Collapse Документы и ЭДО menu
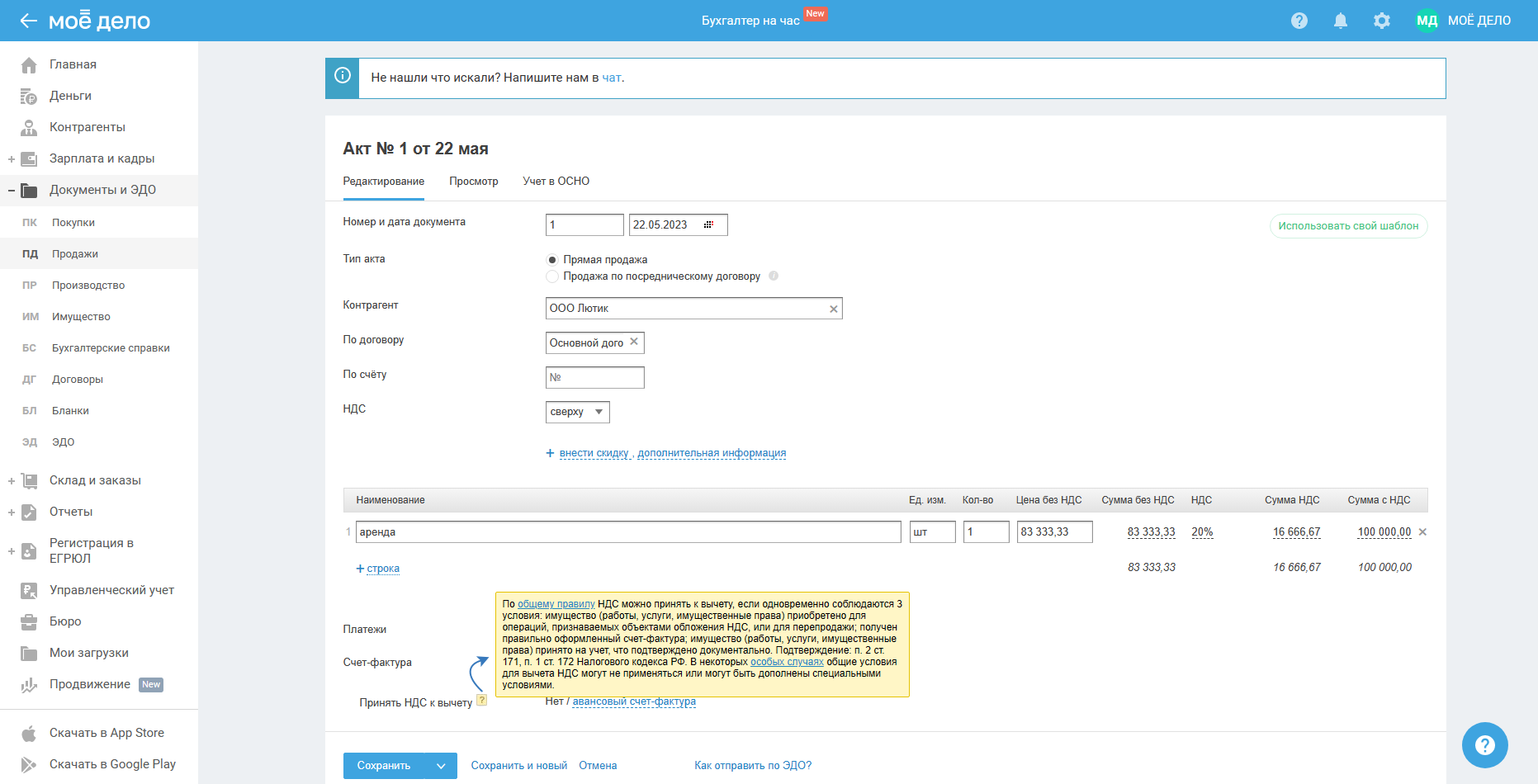Image resolution: width=1538 pixels, height=784 pixels. [12, 191]
